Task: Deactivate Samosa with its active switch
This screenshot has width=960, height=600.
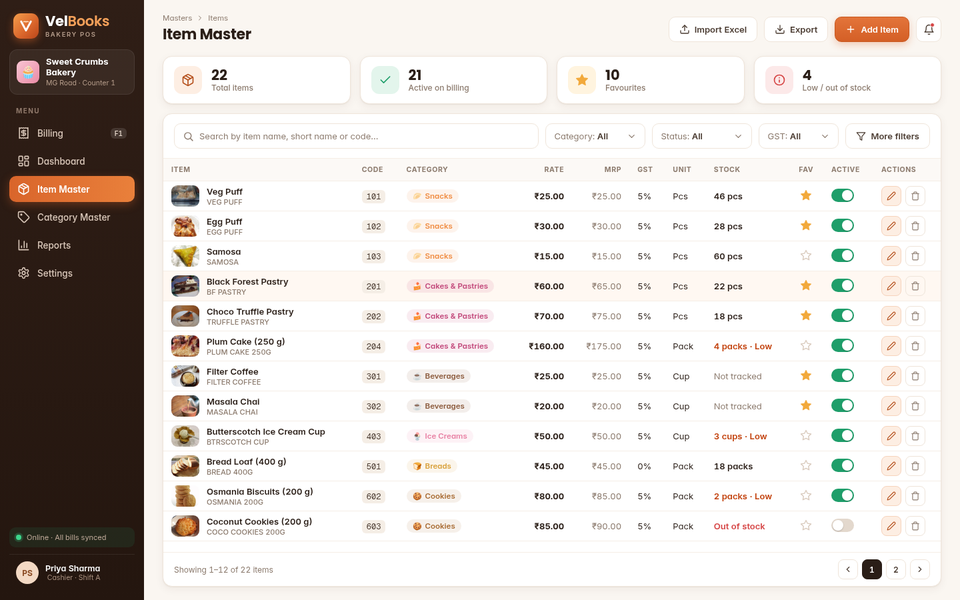Action: [x=842, y=255]
